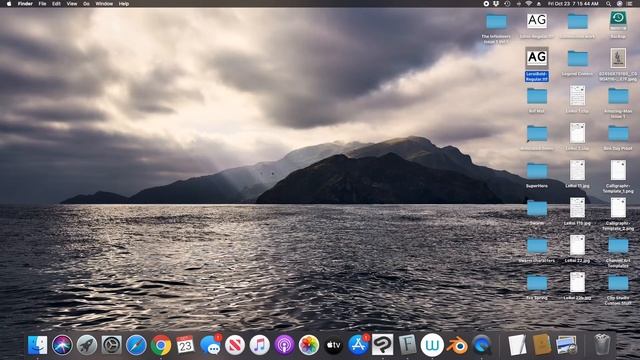640x360 pixels.
Task: Open the Apple menu
Action: tap(9, 4)
